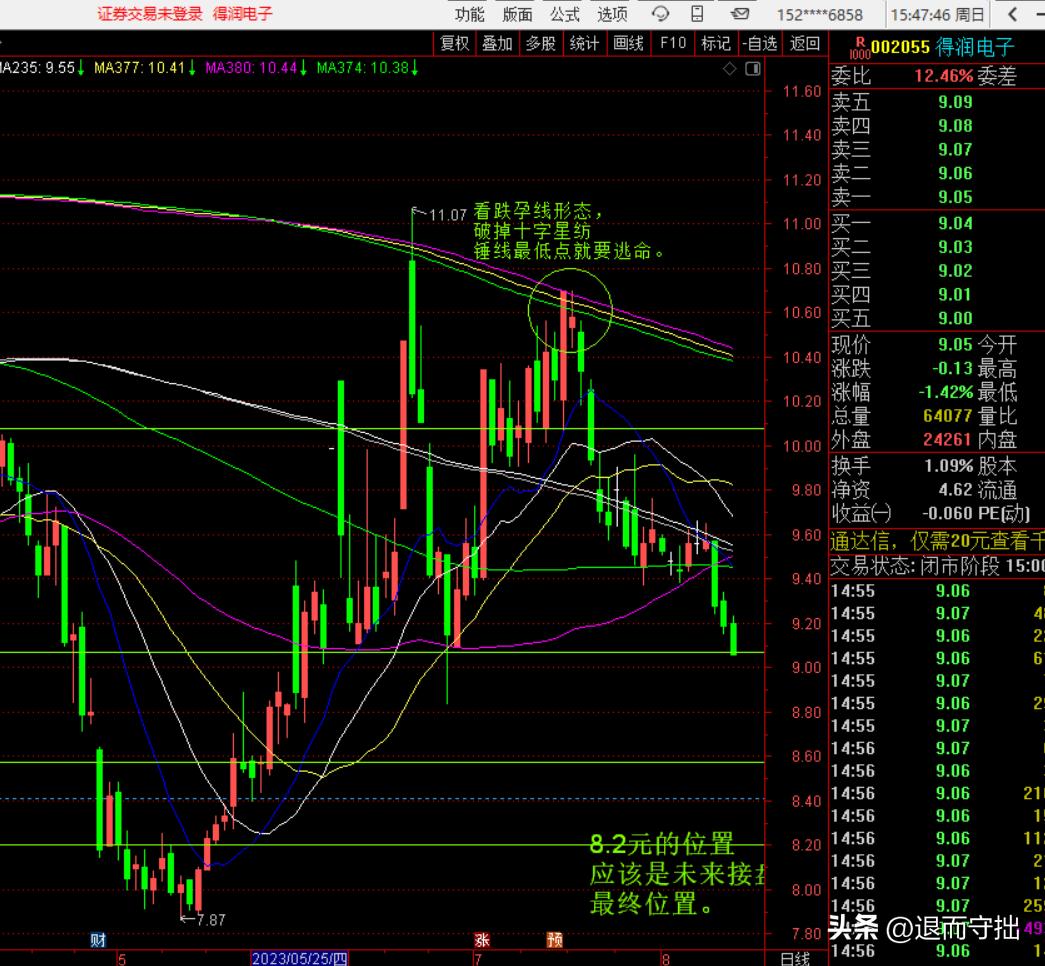Click the 涨 event marker on the timeline

482,940
